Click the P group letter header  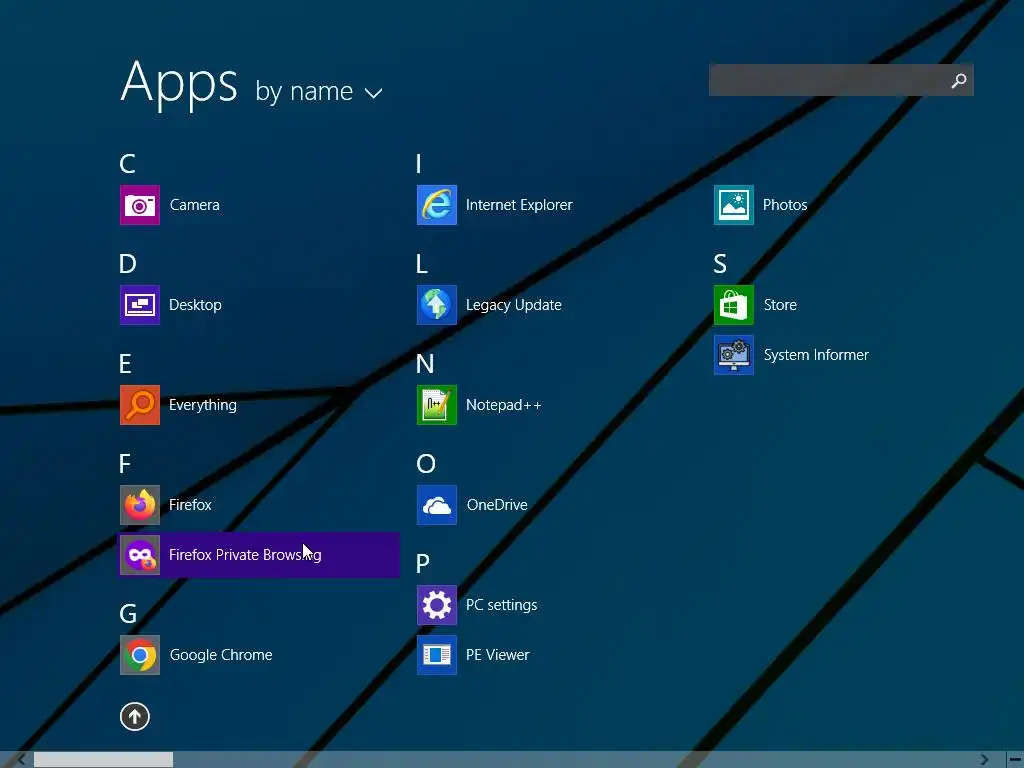[423, 564]
